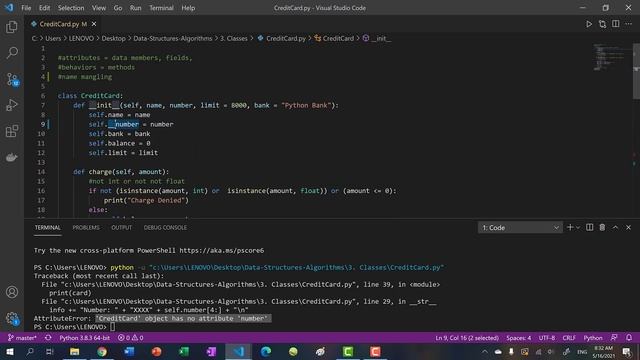Viewport: 640px width, 360px height.
Task: Click the 'Desktop' breadcrumb segment
Action: click(113, 38)
